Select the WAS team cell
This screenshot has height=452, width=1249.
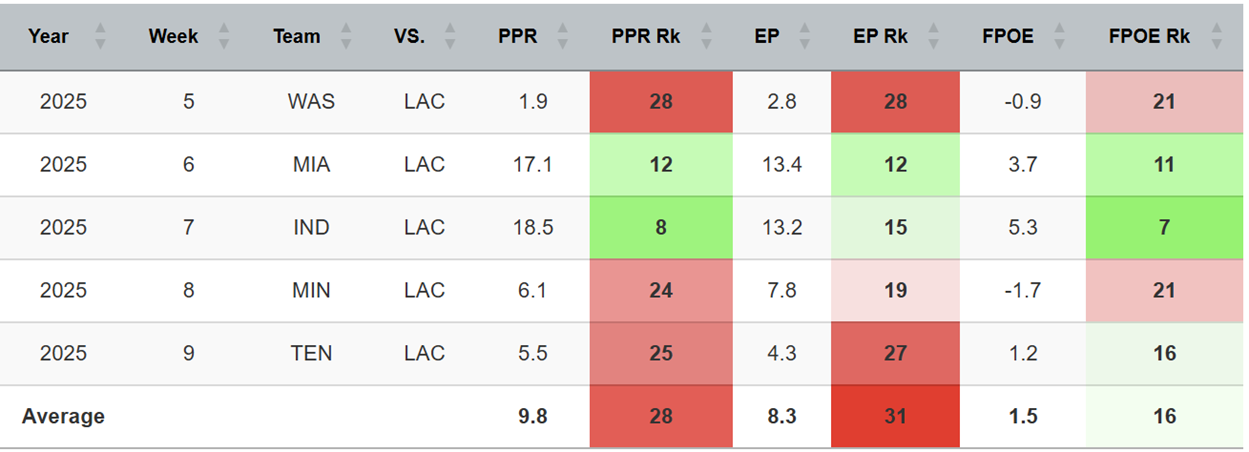pos(311,102)
